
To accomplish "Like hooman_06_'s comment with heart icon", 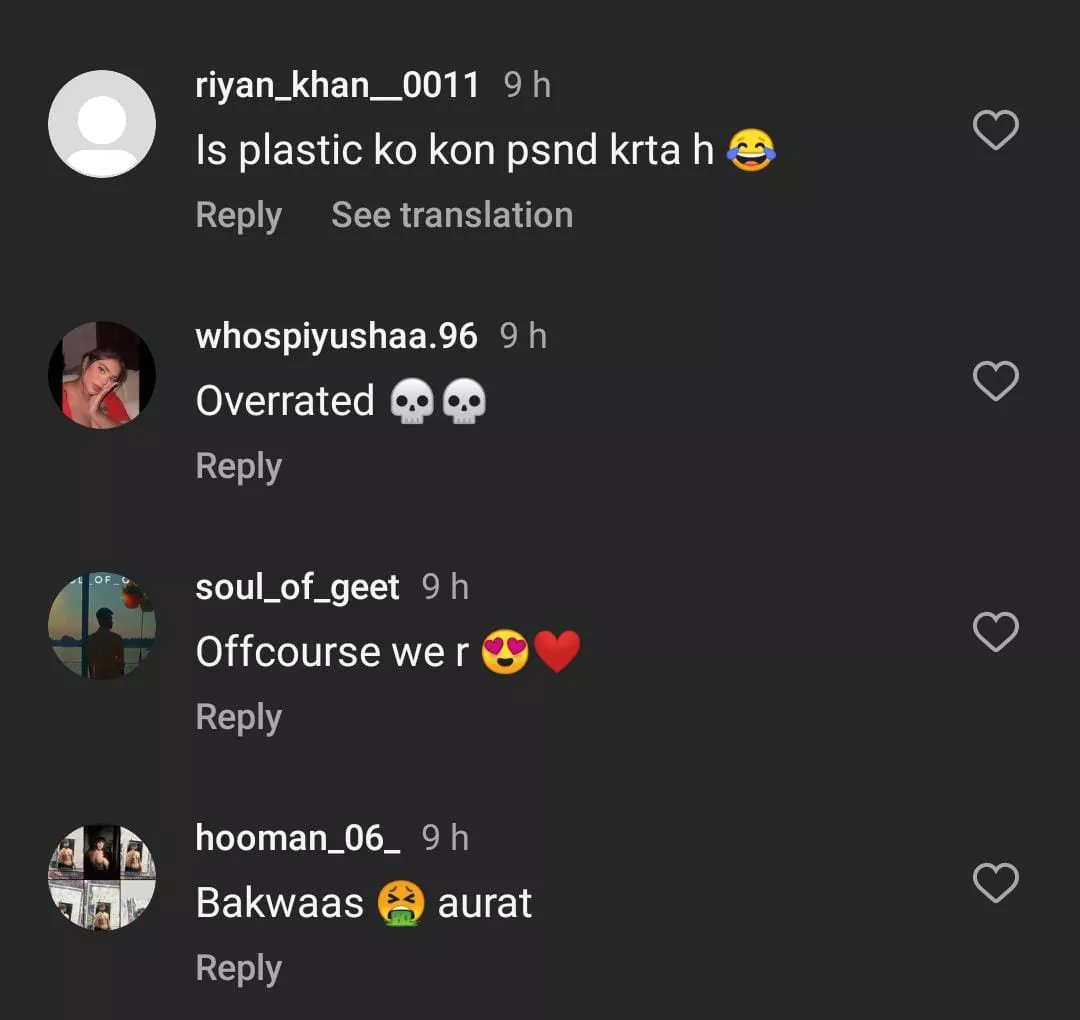I will pos(995,884).
